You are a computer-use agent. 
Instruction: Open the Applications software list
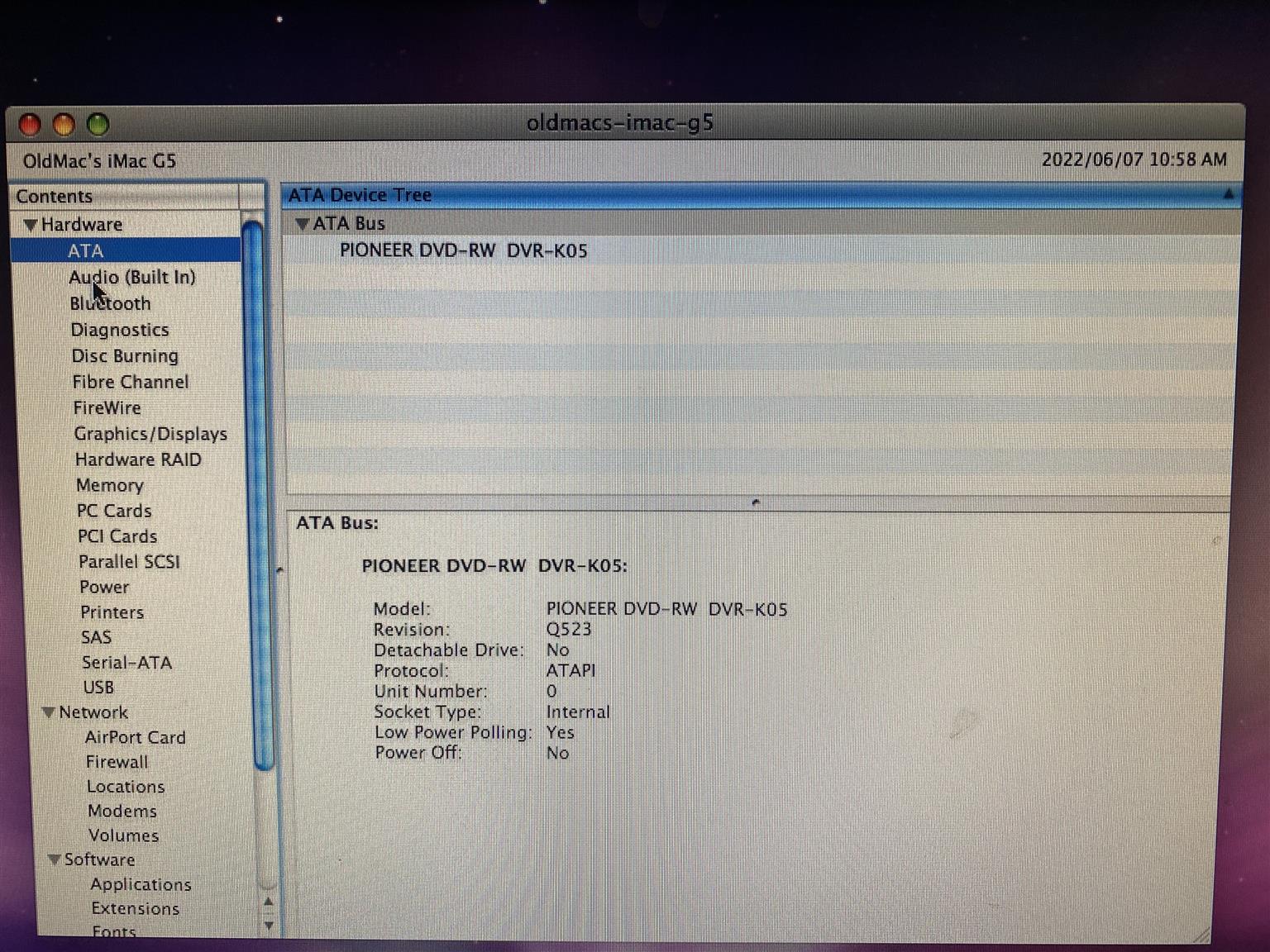click(141, 884)
